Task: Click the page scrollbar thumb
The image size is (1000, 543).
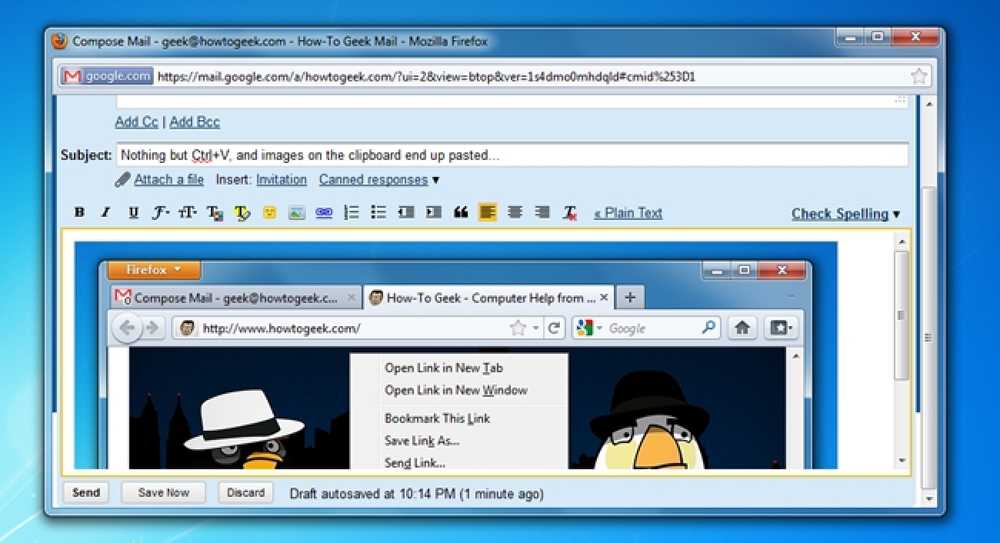Action: tap(929, 338)
